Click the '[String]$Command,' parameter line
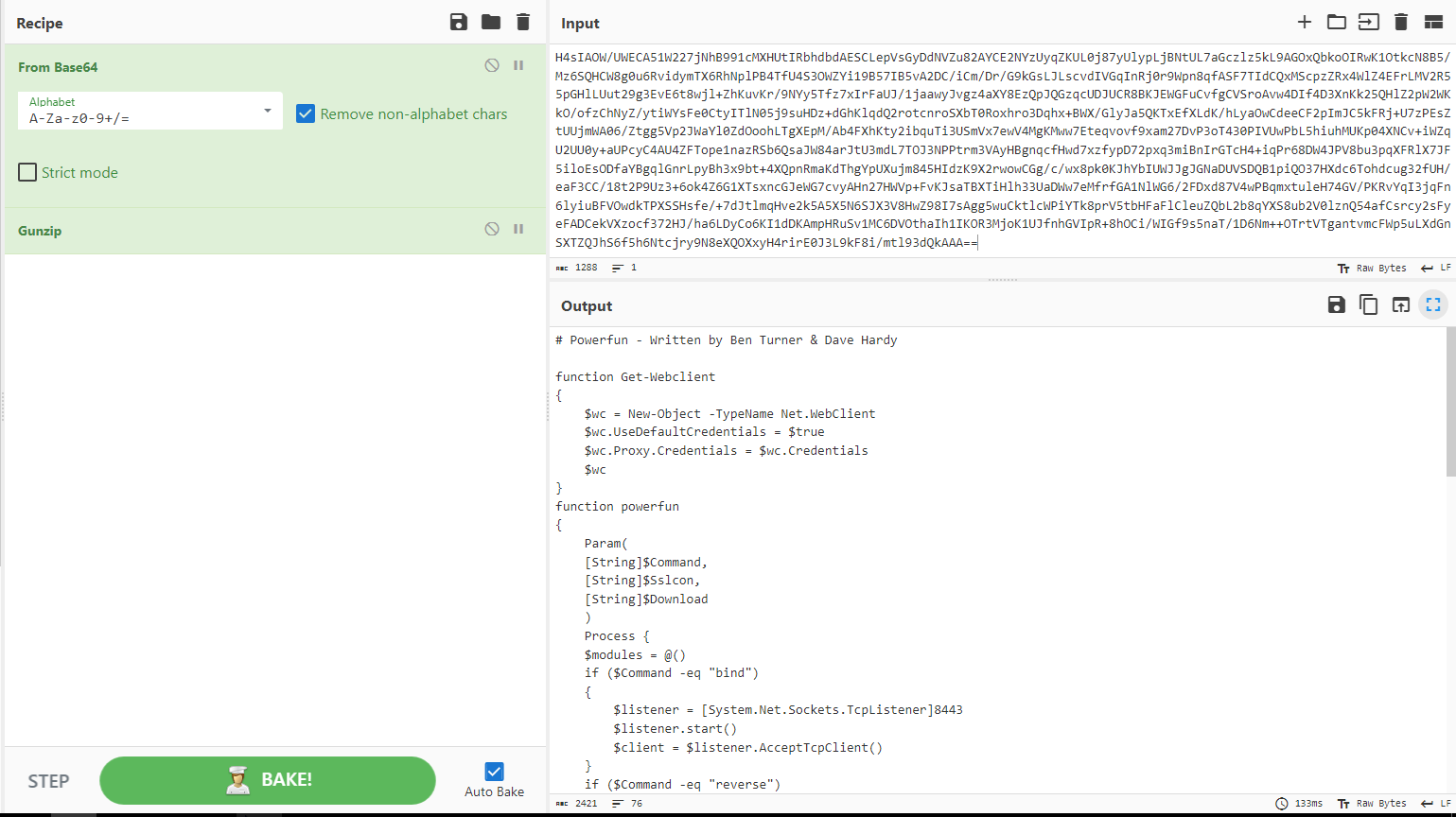 (x=646, y=562)
